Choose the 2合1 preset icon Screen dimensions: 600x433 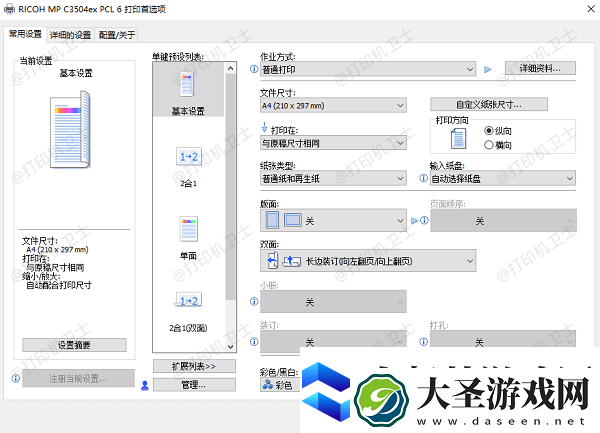[x=189, y=156]
